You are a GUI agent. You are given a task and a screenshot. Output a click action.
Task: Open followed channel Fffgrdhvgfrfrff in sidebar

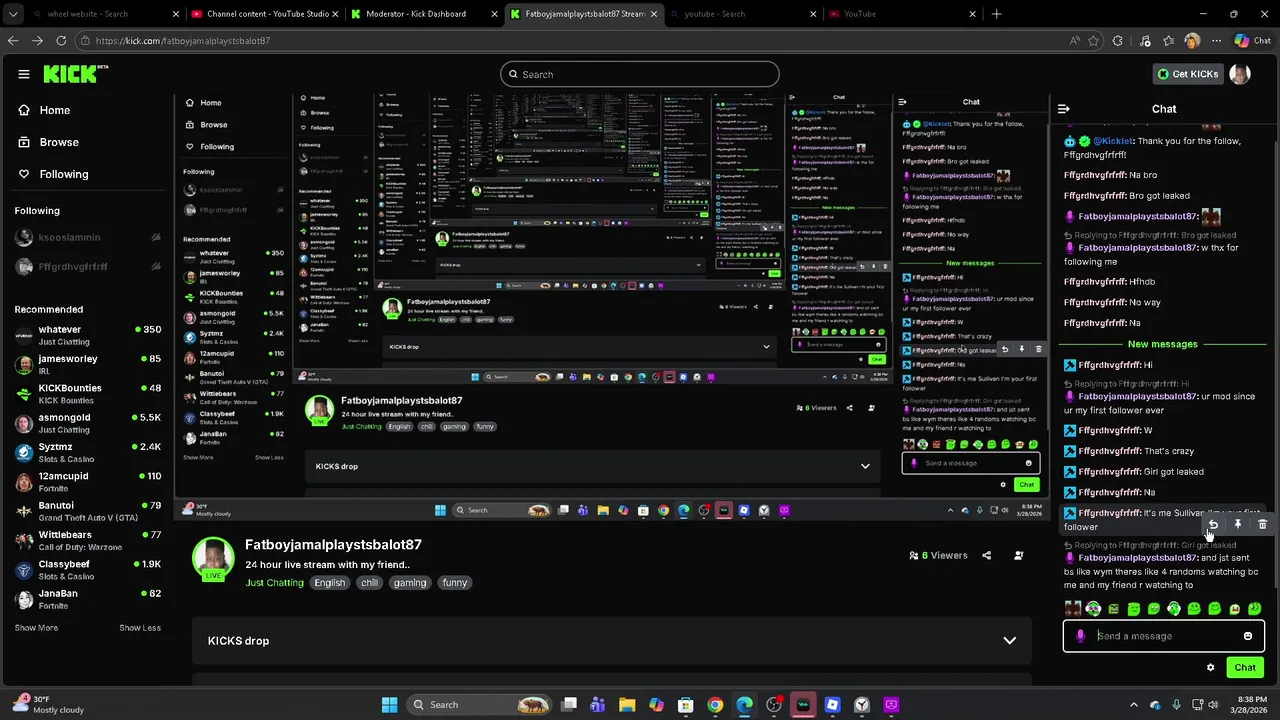88,267
